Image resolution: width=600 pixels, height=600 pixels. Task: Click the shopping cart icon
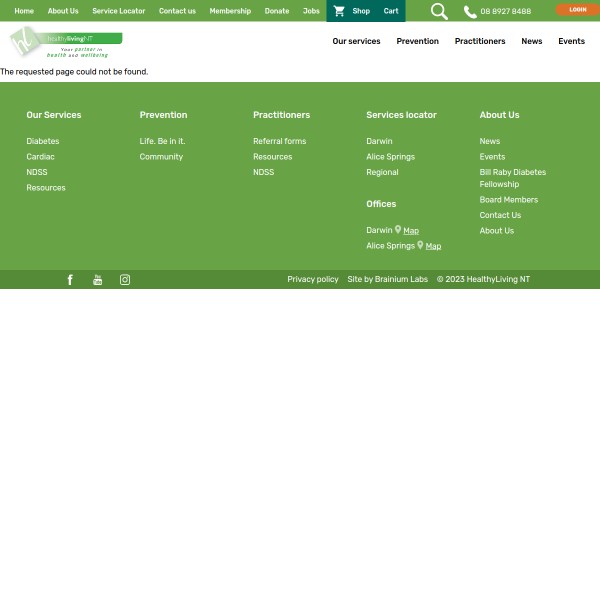[339, 11]
